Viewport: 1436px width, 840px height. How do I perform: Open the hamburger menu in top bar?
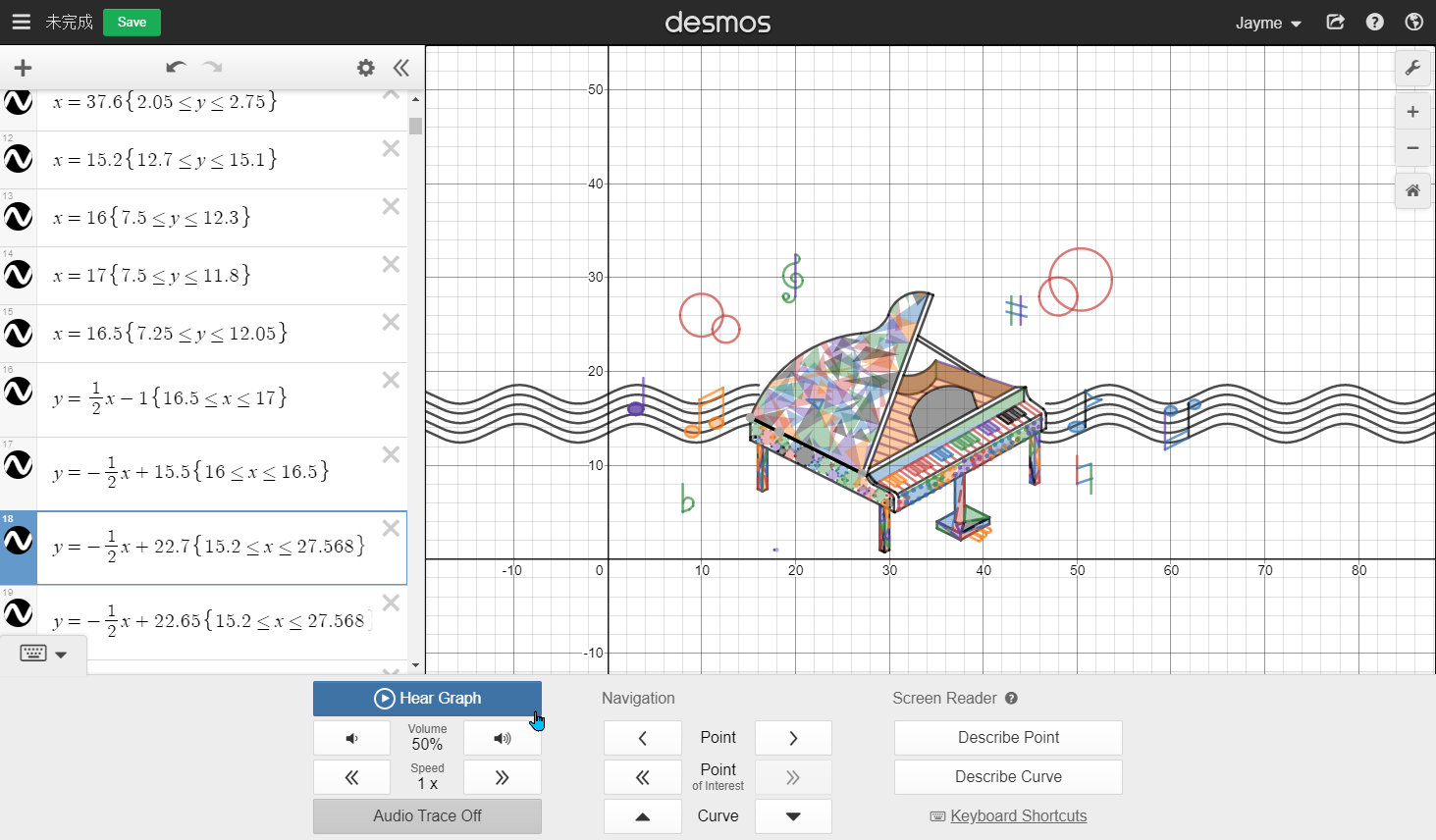click(x=21, y=22)
